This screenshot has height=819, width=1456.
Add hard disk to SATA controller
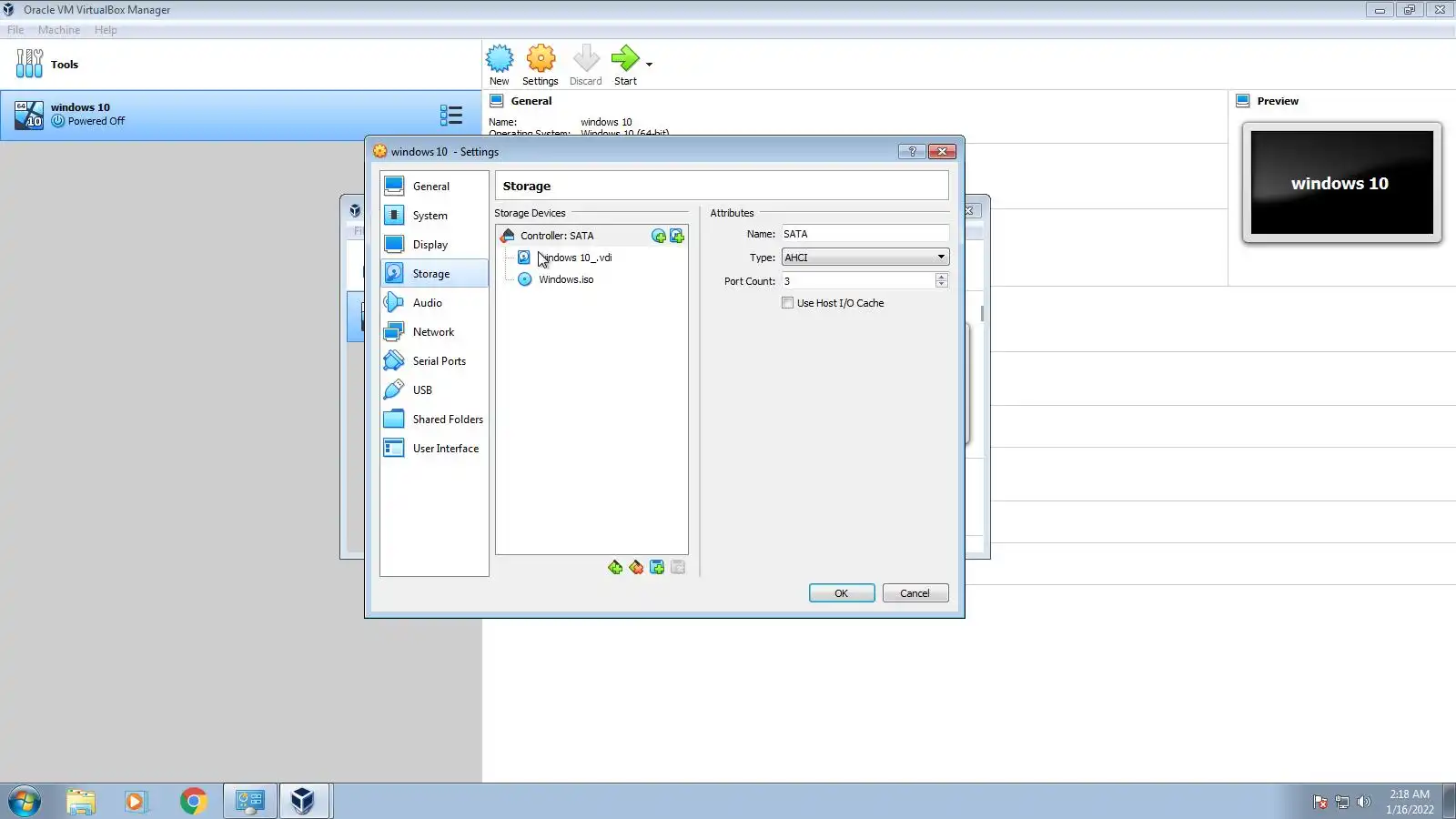(x=677, y=237)
